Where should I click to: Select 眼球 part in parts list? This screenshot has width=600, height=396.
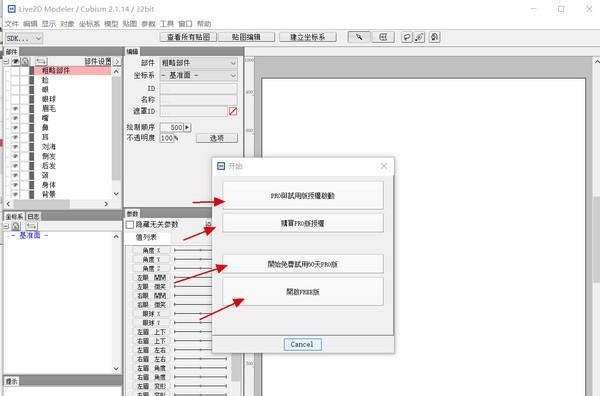[x=49, y=99]
